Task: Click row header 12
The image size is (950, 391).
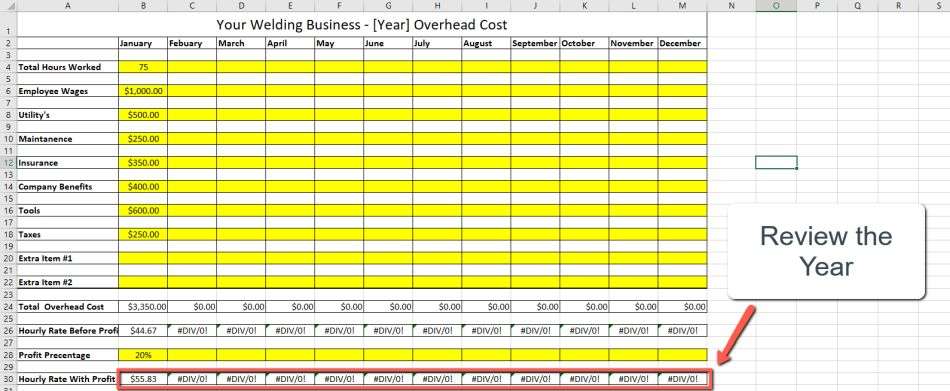Action: (8, 163)
